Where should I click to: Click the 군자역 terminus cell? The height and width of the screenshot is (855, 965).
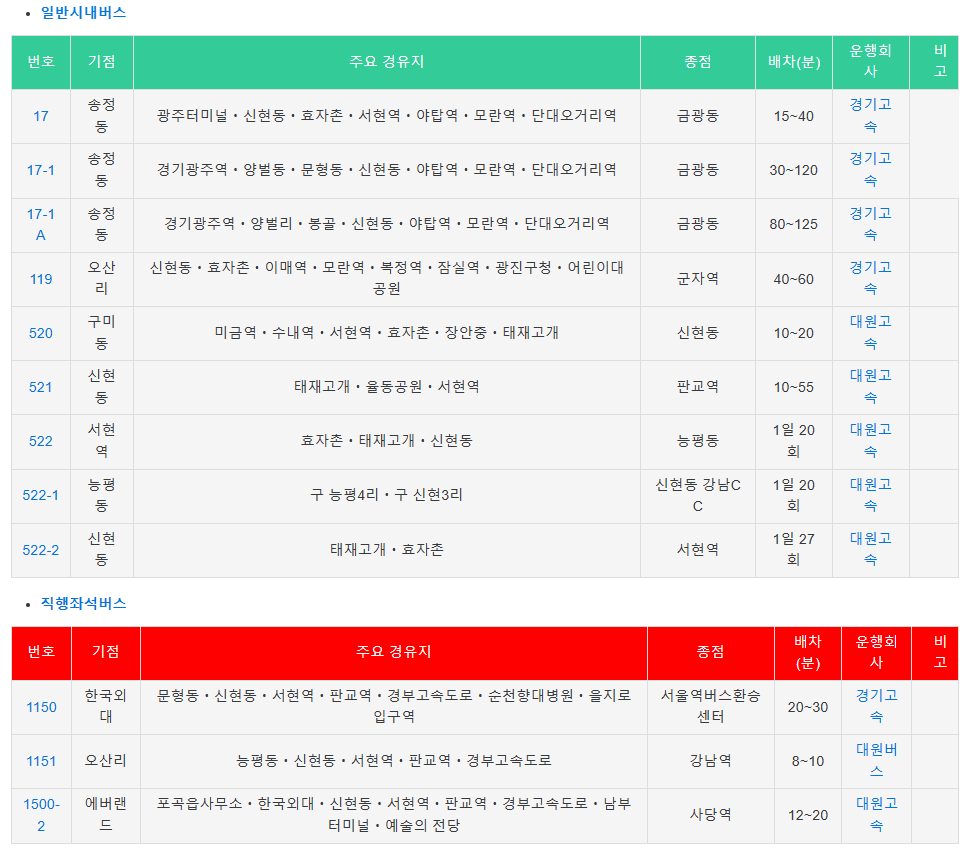click(x=697, y=279)
